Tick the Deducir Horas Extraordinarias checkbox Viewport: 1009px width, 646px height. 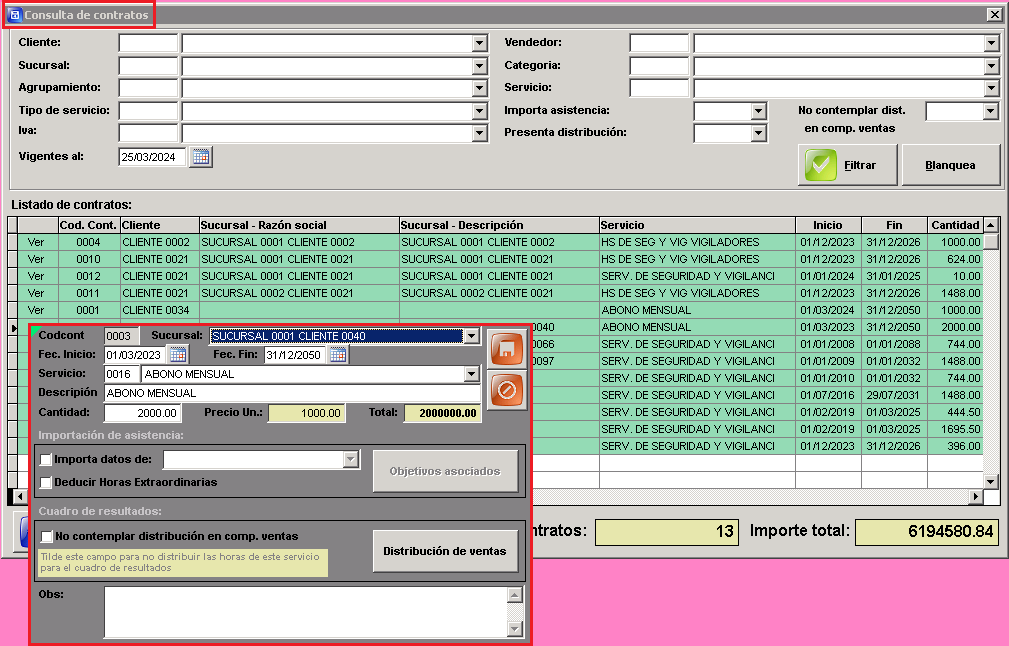tap(46, 483)
